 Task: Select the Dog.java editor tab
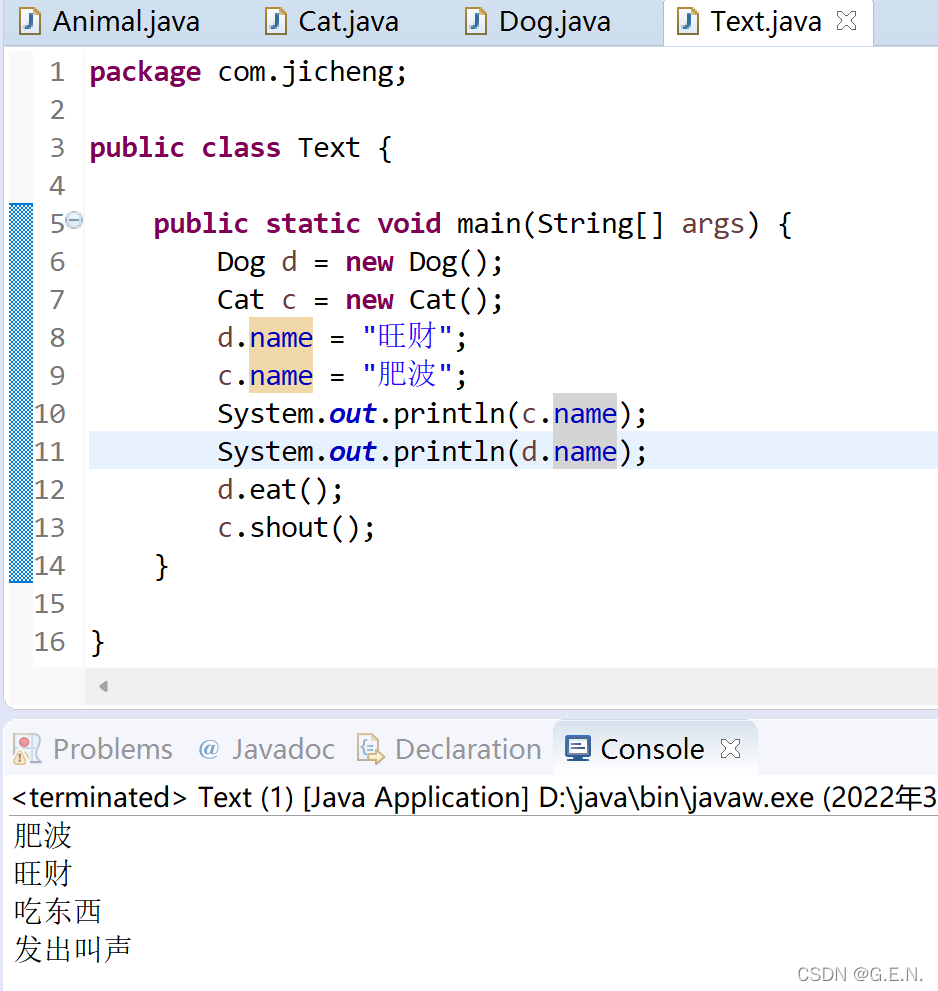pos(538,22)
